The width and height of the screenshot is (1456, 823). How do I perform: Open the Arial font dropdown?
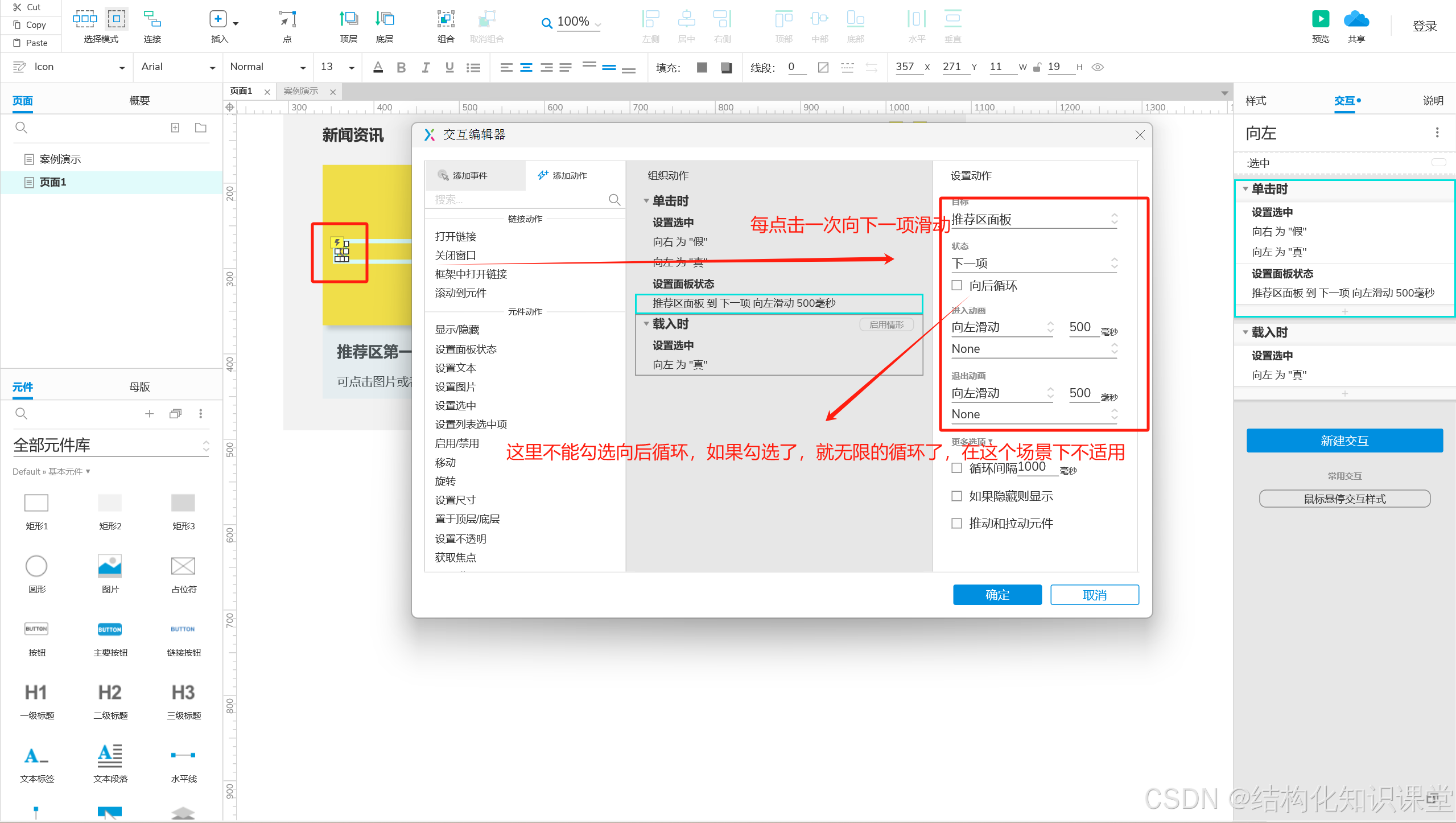point(178,67)
